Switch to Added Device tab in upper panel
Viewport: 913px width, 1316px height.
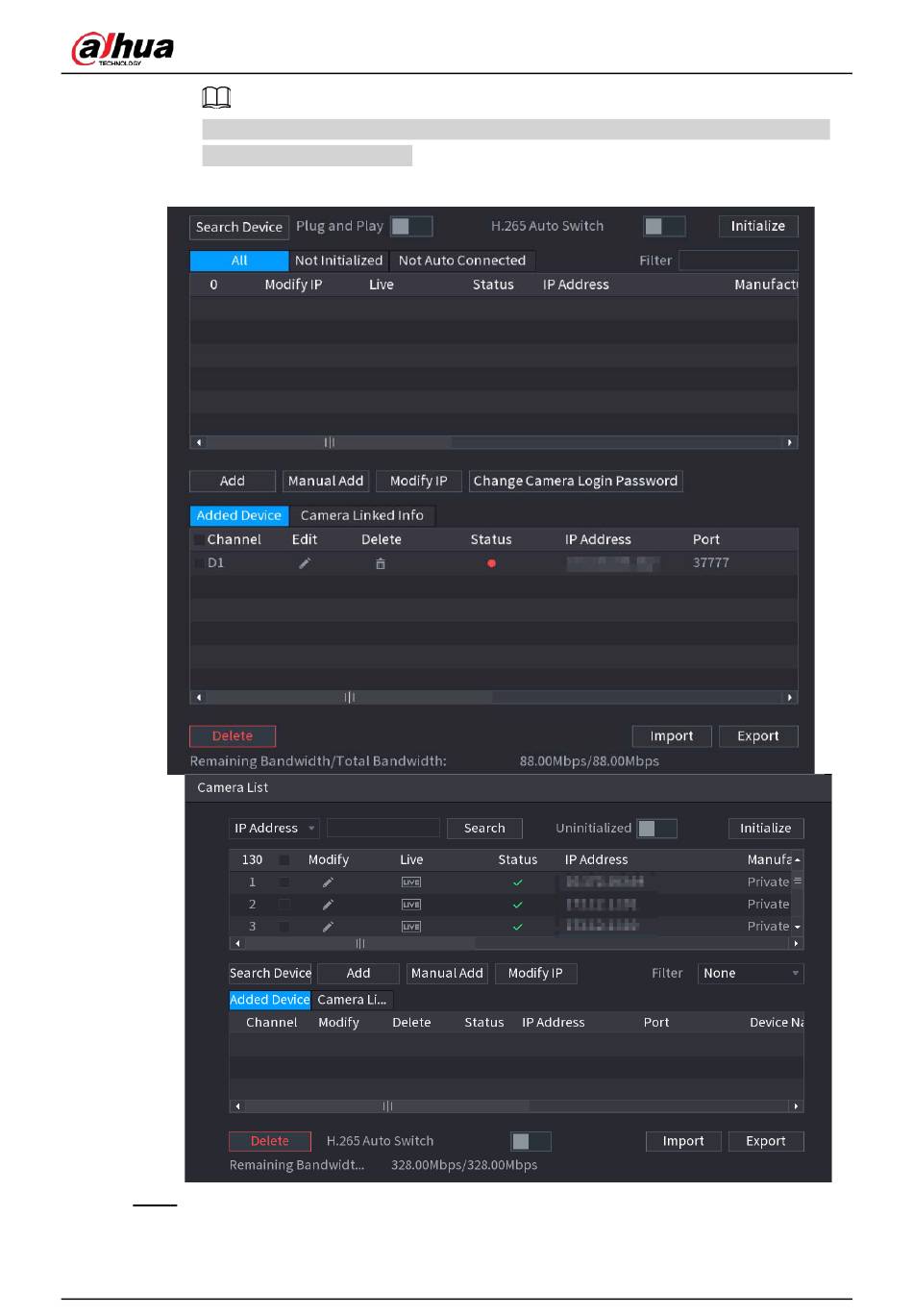(239, 516)
